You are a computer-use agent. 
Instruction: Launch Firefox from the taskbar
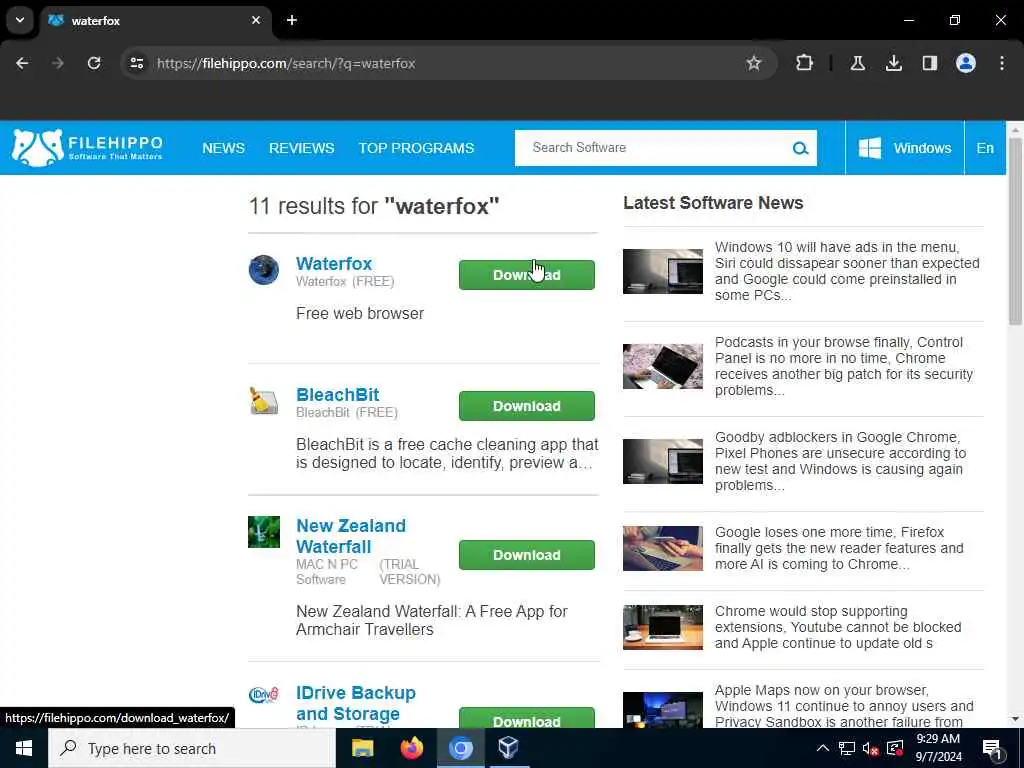411,748
